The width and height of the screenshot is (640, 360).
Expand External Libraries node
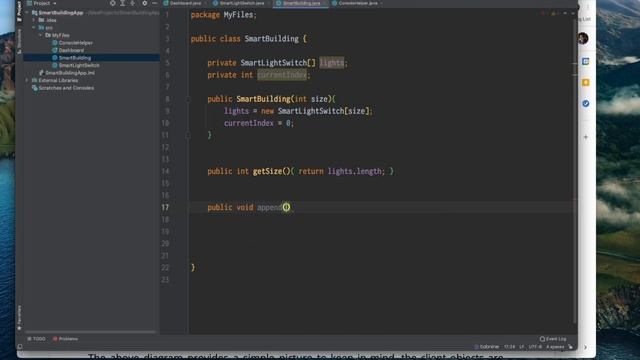(x=27, y=80)
